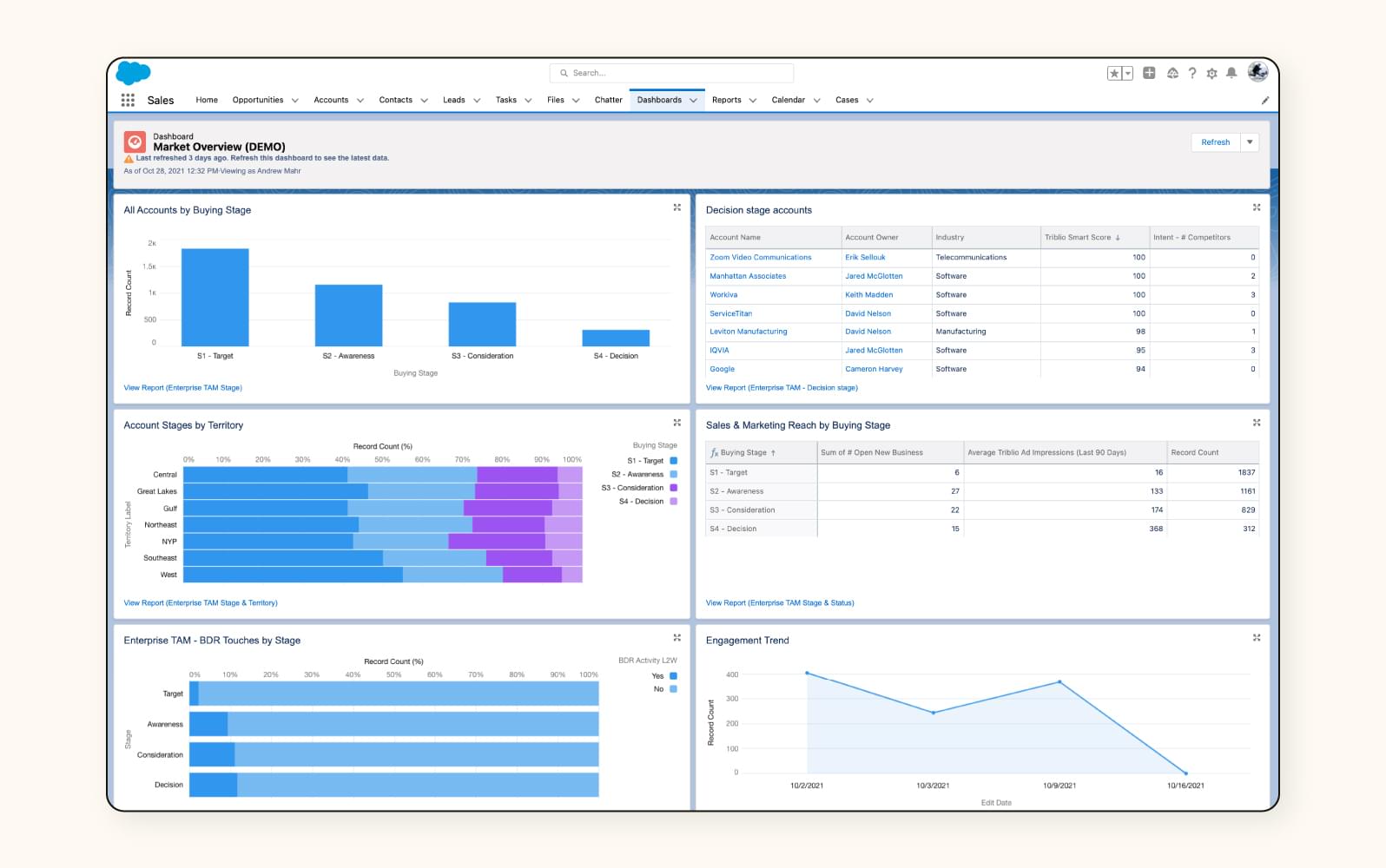Open the Setup gear icon
1386x868 pixels.
1211,73
